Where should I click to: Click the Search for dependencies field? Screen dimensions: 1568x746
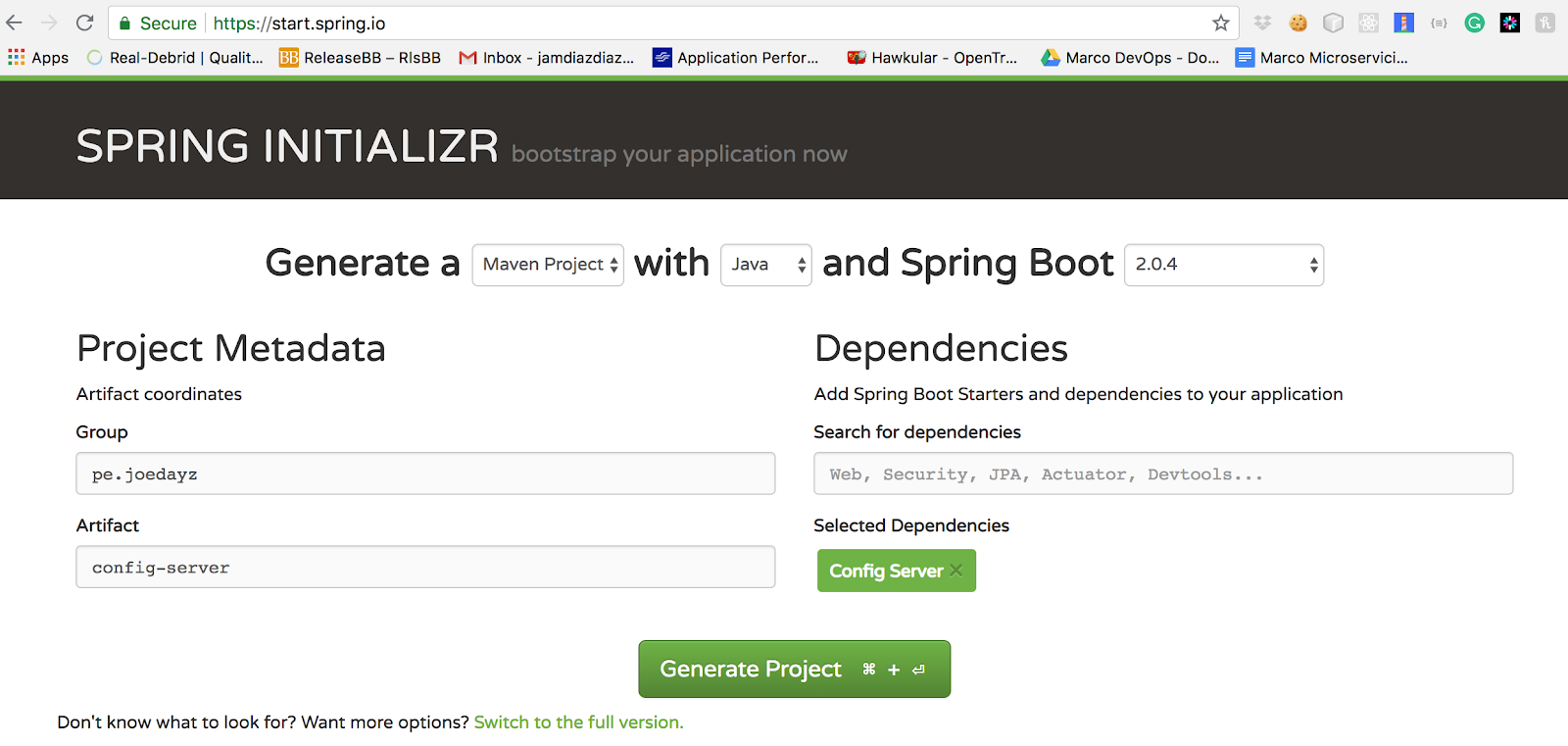[x=1163, y=473]
